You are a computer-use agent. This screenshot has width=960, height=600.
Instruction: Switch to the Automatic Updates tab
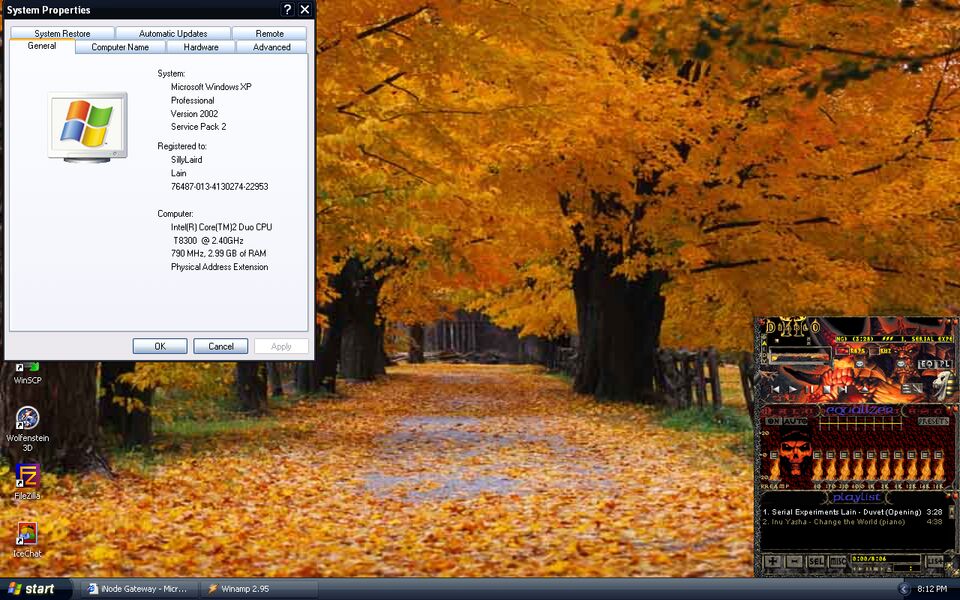pyautogui.click(x=173, y=33)
